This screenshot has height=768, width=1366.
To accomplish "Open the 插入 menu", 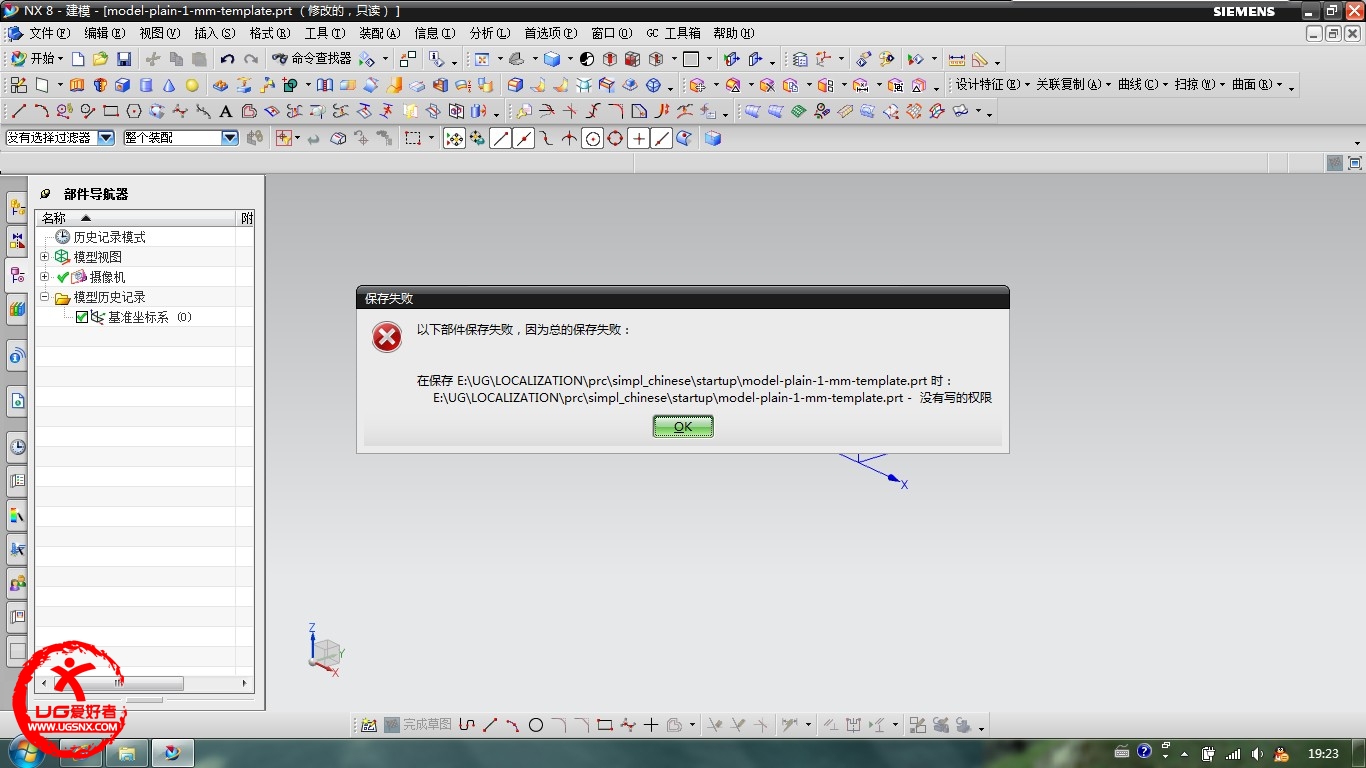I will click(x=215, y=33).
